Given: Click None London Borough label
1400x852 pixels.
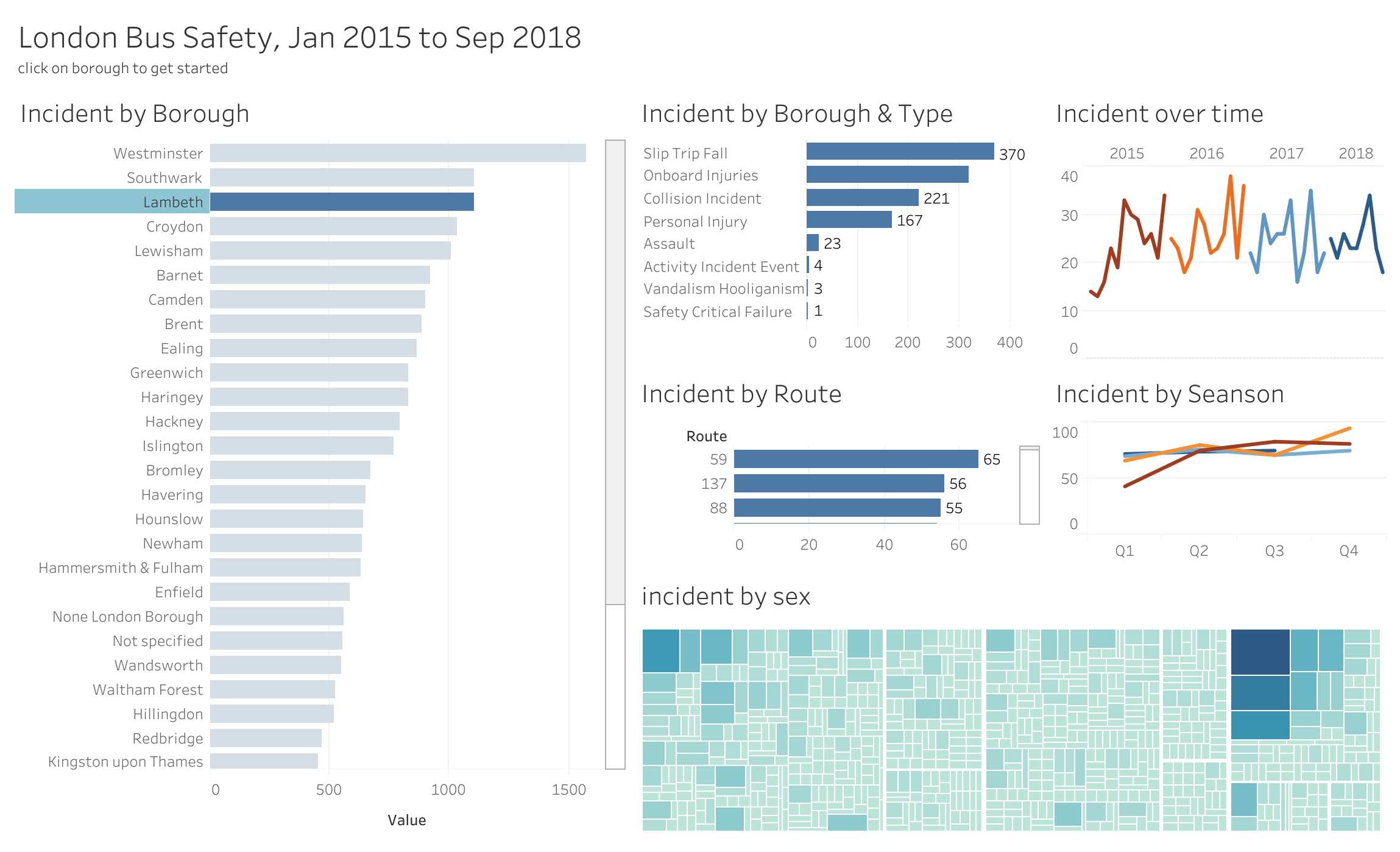Looking at the screenshot, I should (128, 617).
